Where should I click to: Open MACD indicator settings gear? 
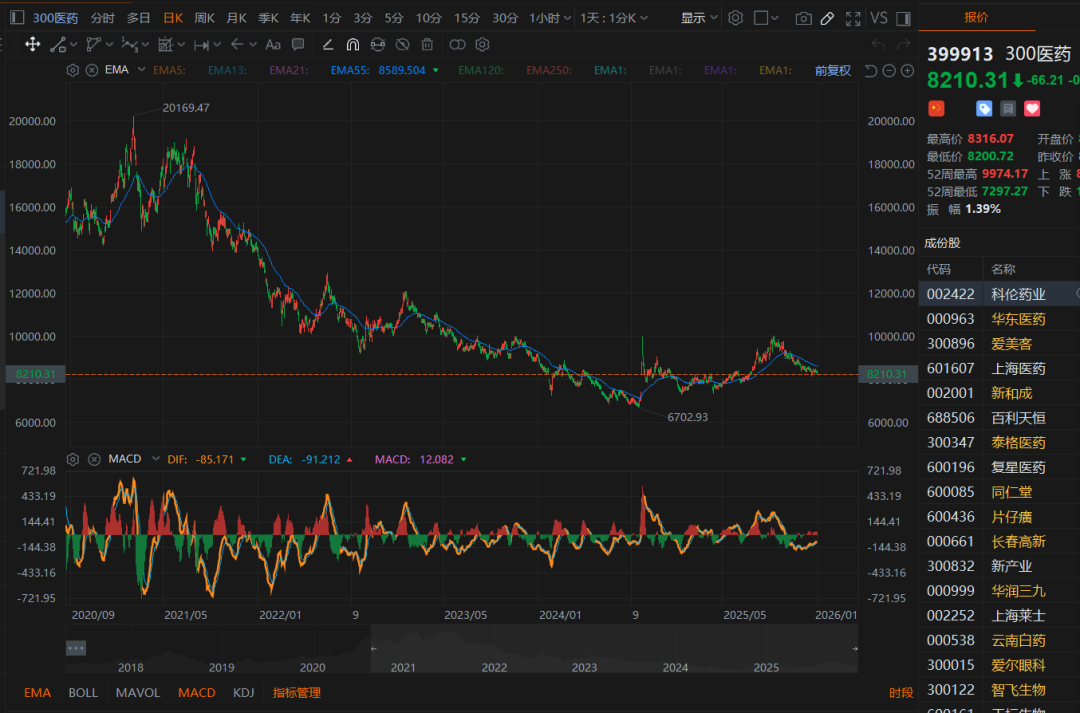click(73, 459)
